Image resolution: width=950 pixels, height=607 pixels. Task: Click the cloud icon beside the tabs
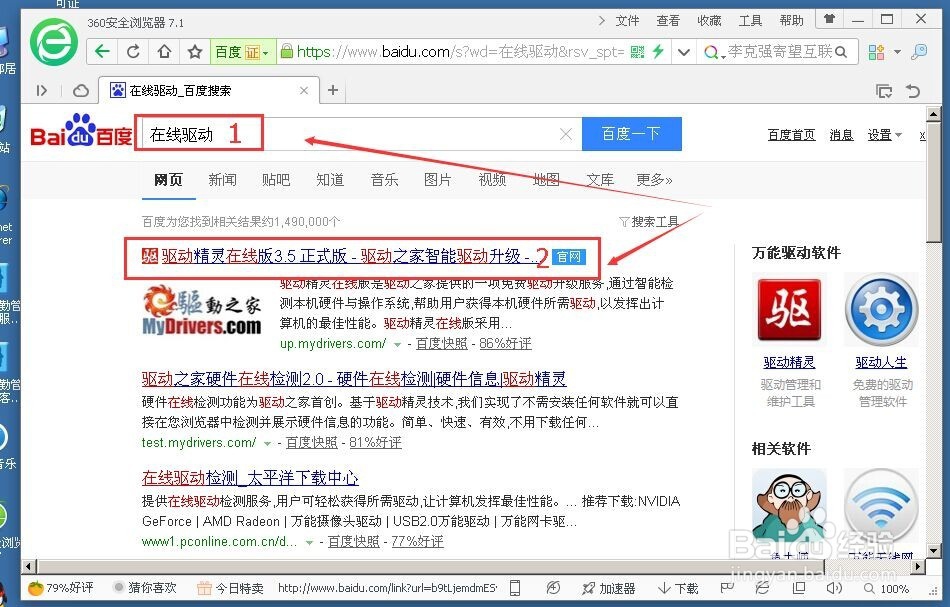tap(81, 91)
